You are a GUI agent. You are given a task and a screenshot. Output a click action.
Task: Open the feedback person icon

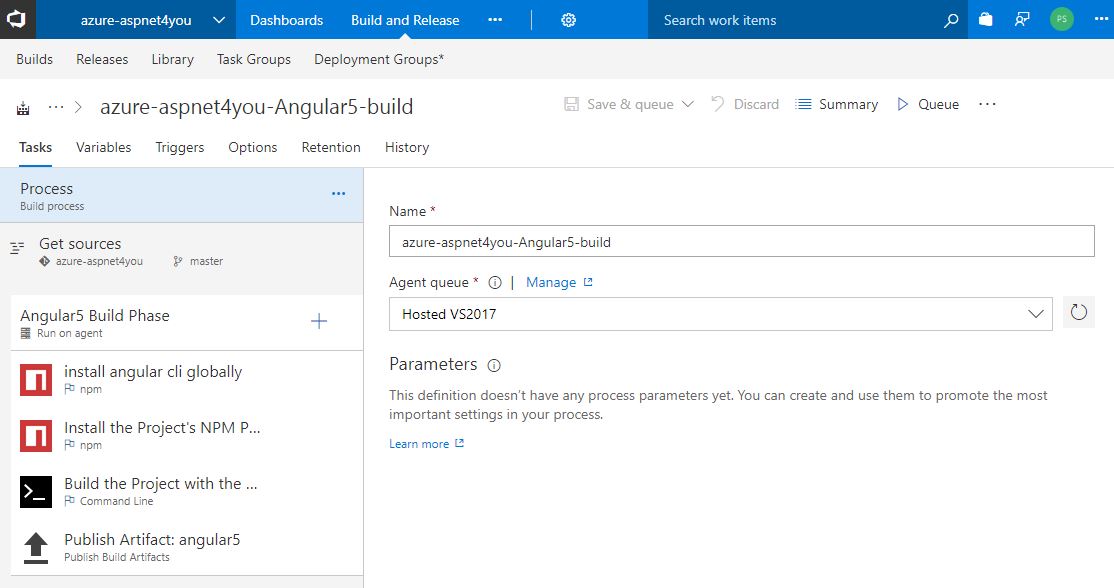coord(1022,19)
